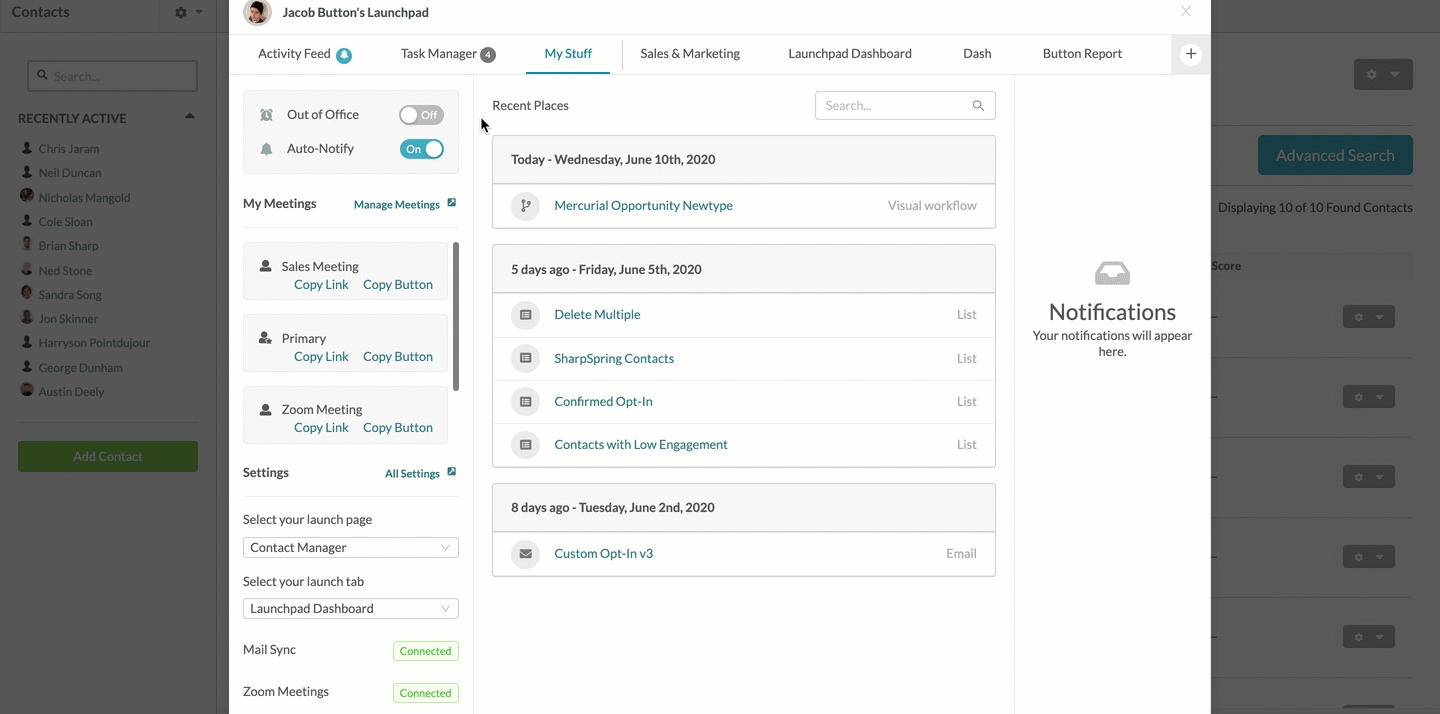The image size is (1440, 714).
Task: Toggle the Out of Office switch
Action: (421, 115)
